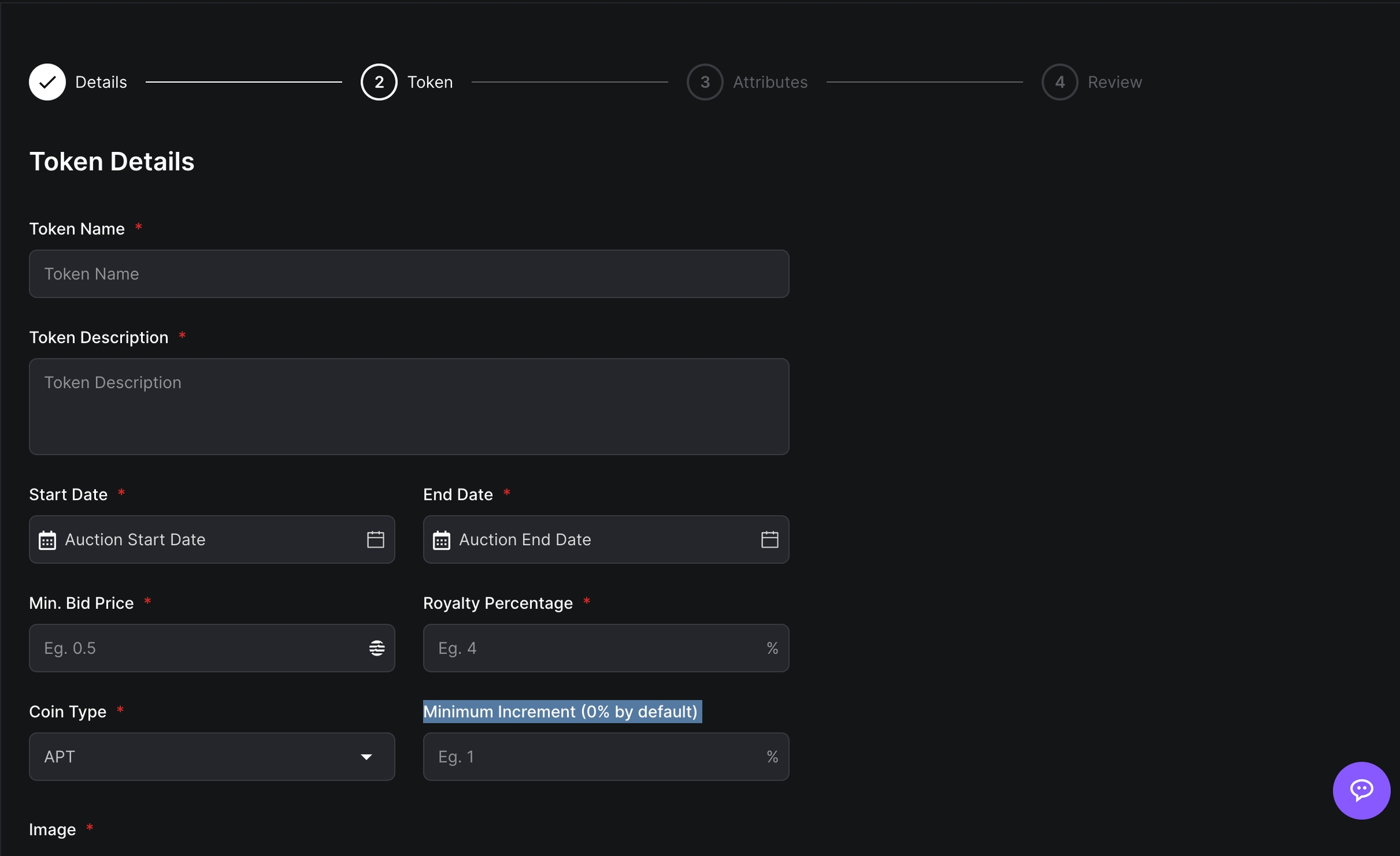Click the step 3 Attributes circle
The image size is (1400, 856).
tap(705, 82)
